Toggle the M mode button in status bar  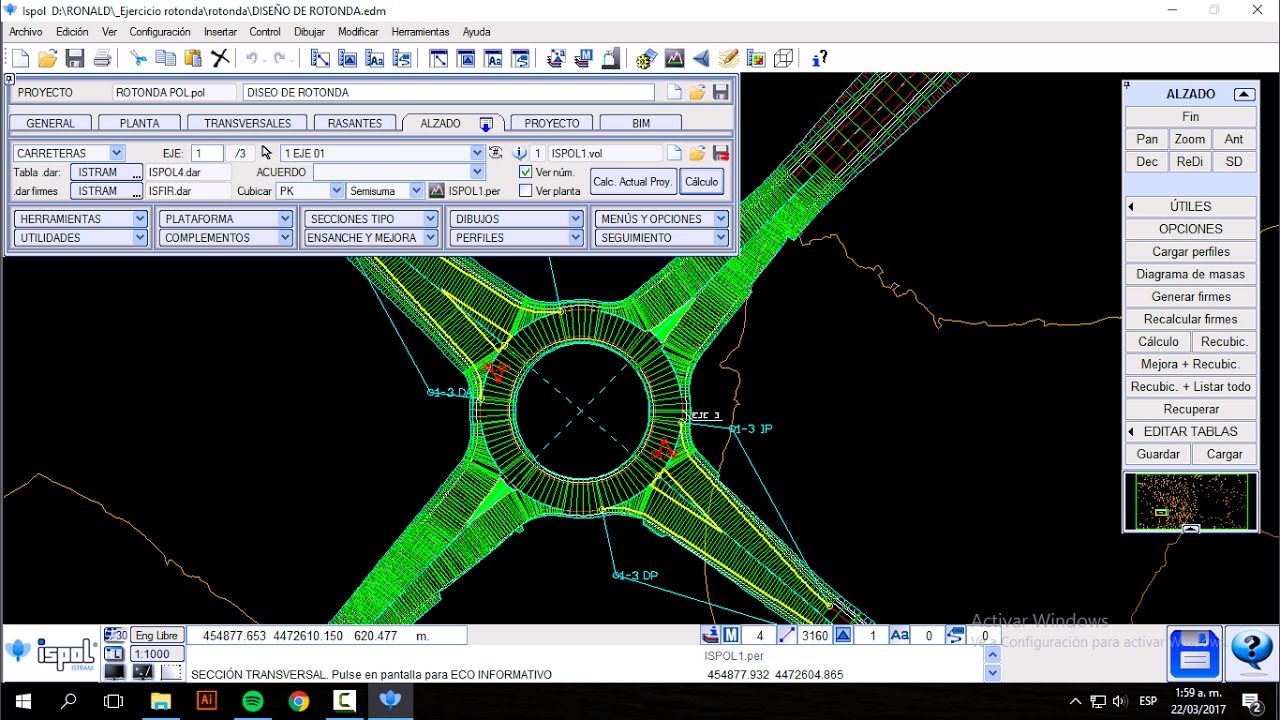(x=731, y=635)
